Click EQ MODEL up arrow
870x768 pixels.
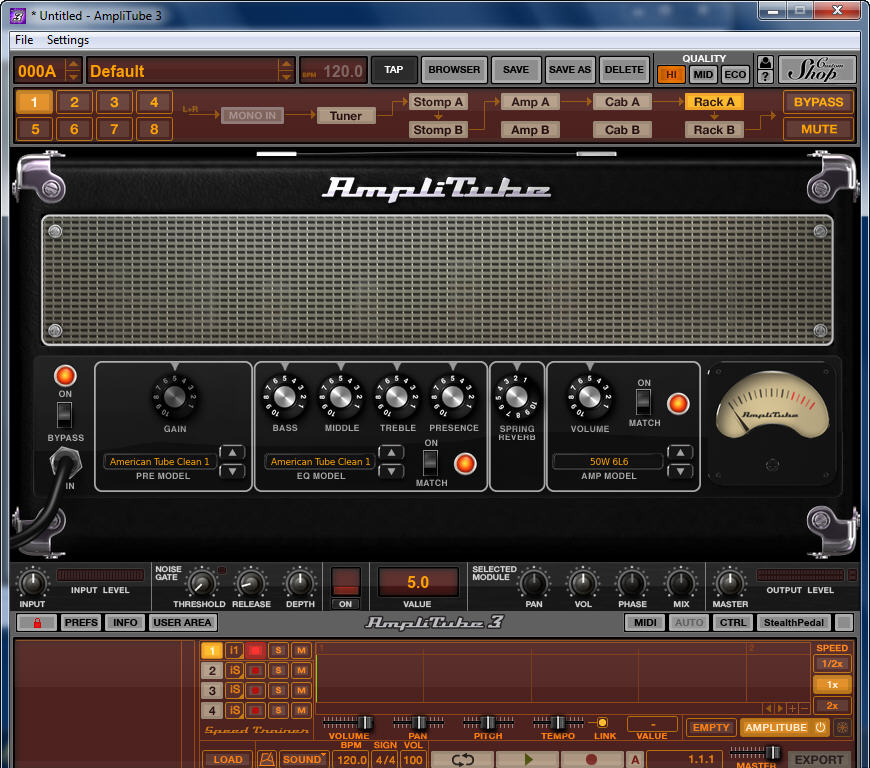[x=391, y=452]
